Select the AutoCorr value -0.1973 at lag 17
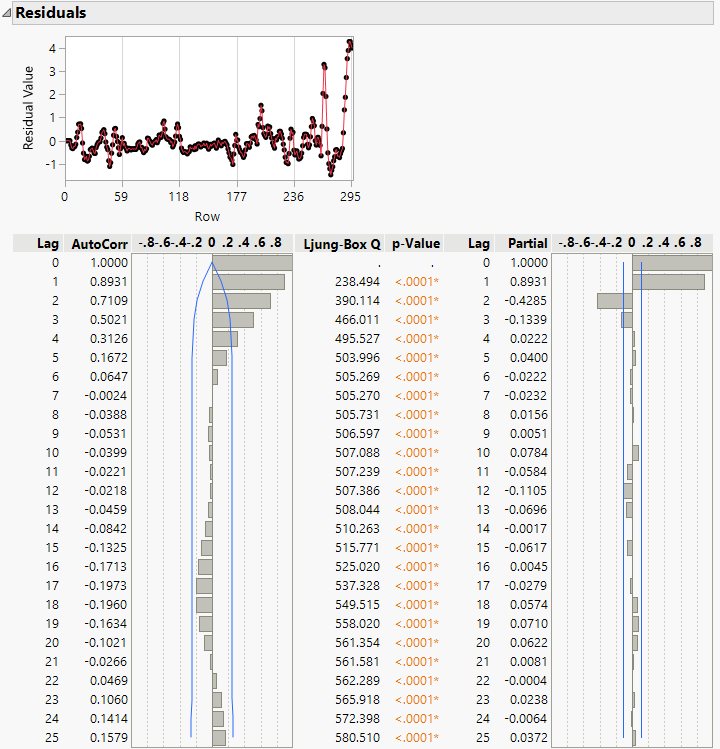The height and width of the screenshot is (749, 720). pos(105,586)
